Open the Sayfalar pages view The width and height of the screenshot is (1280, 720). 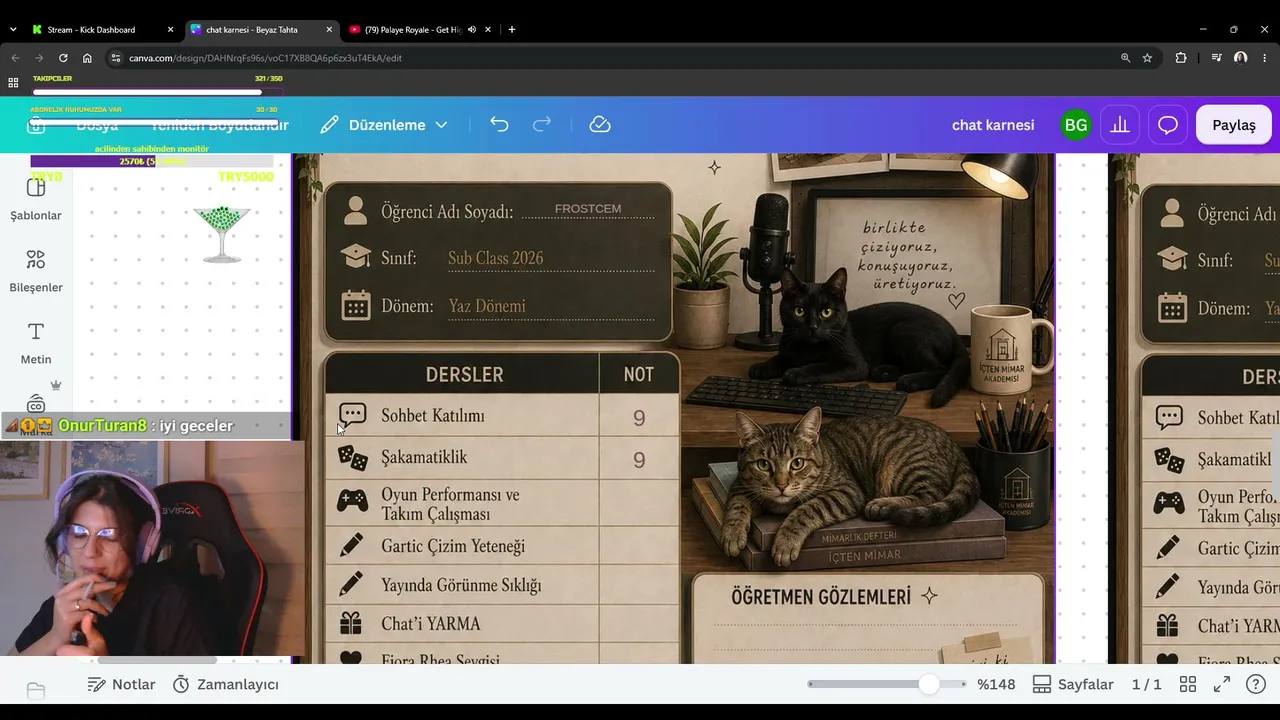(1073, 685)
